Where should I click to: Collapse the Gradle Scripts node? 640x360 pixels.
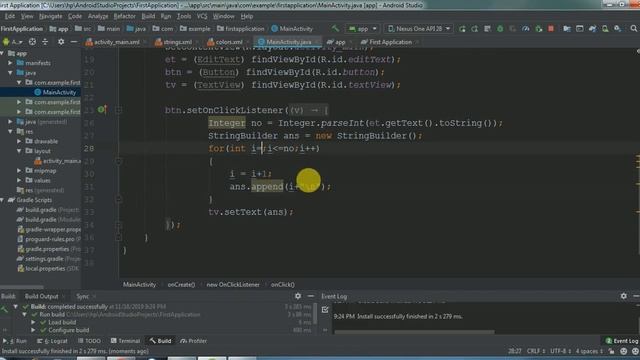coord(3,200)
